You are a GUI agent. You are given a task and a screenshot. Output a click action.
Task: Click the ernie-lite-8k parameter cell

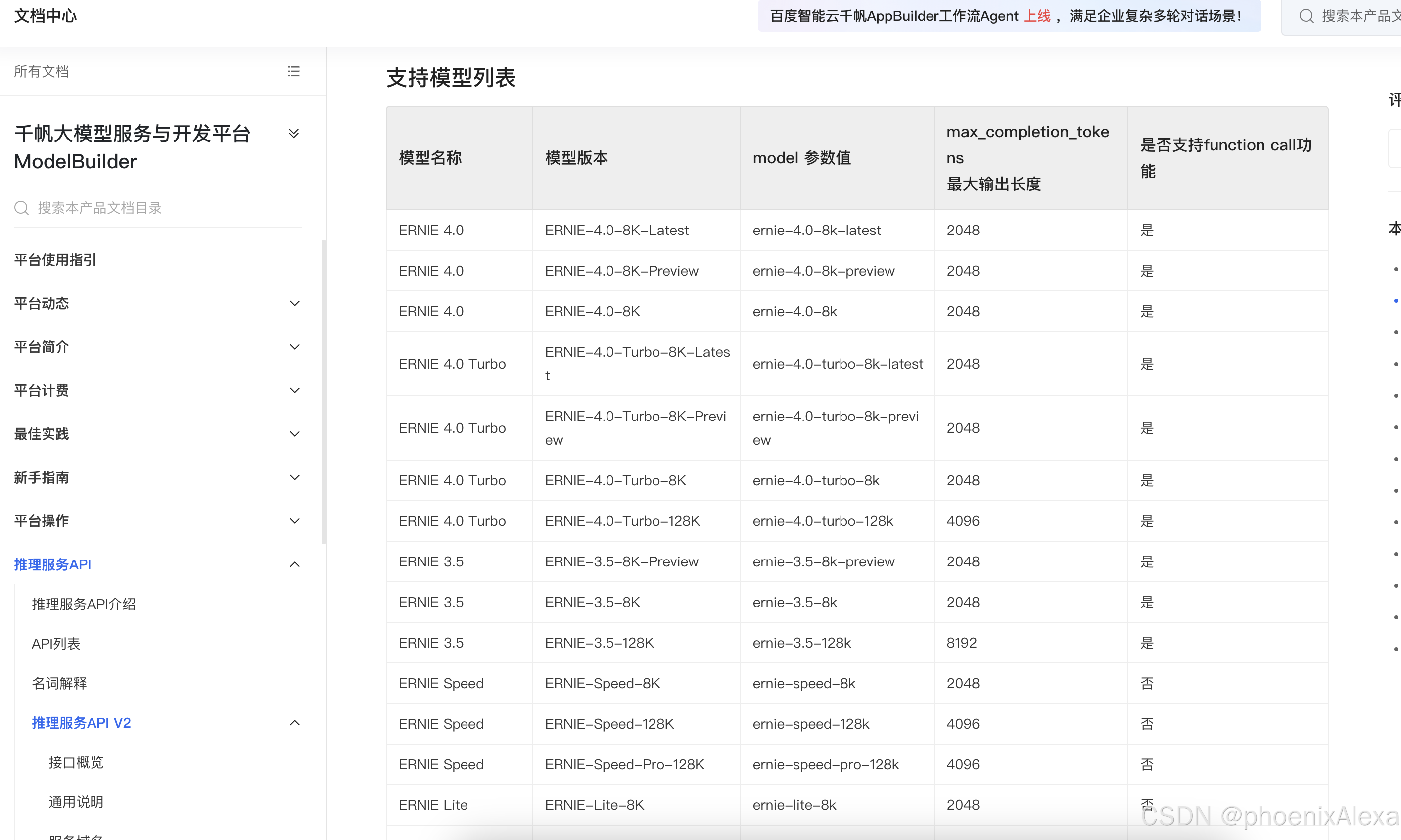(x=837, y=805)
